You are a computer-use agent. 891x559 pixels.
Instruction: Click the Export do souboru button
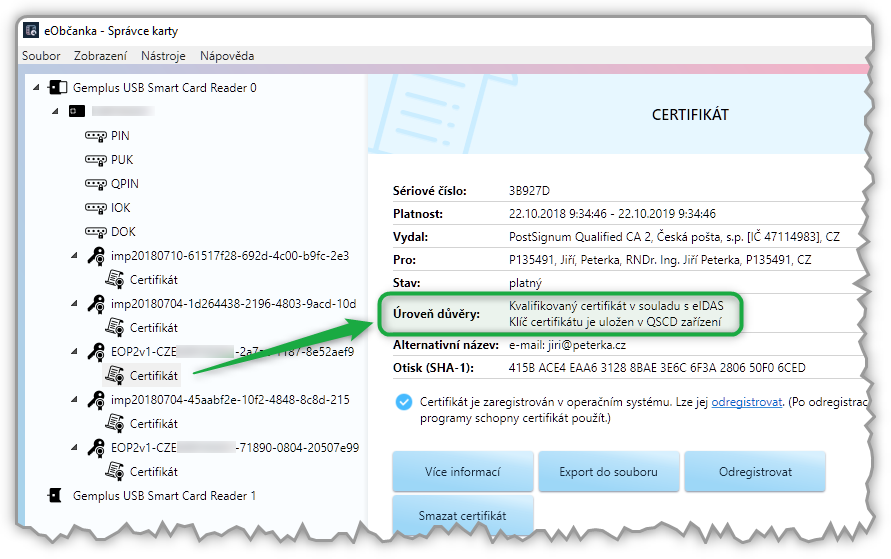pos(609,472)
